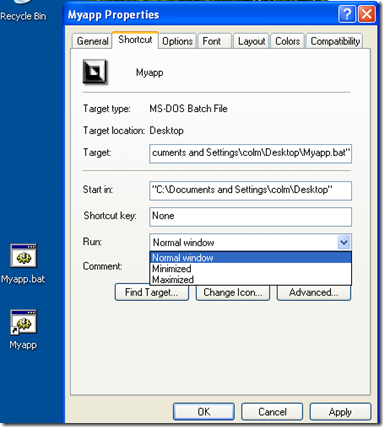Image resolution: width=383 pixels, height=427 pixels.
Task: Select the Recycle Bin desktop icon
Action: coord(23,12)
